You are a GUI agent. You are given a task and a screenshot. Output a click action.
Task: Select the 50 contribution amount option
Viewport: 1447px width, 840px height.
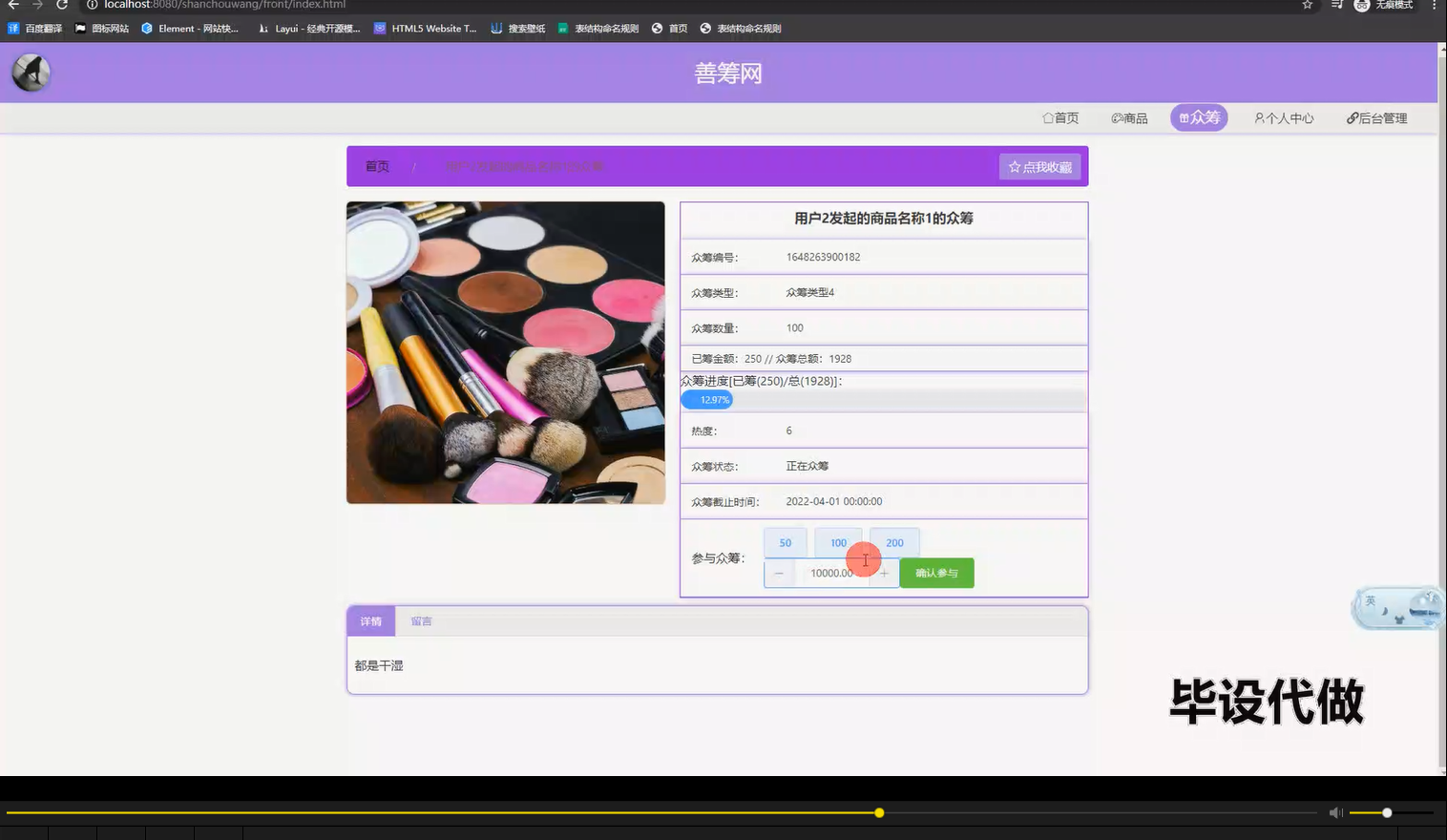(x=784, y=542)
